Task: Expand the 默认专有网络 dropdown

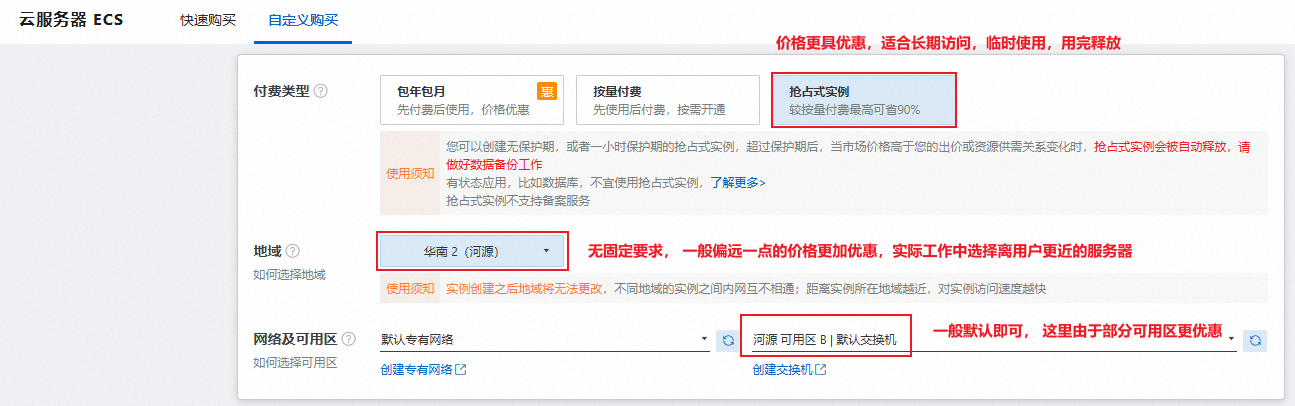Action: tap(545, 340)
